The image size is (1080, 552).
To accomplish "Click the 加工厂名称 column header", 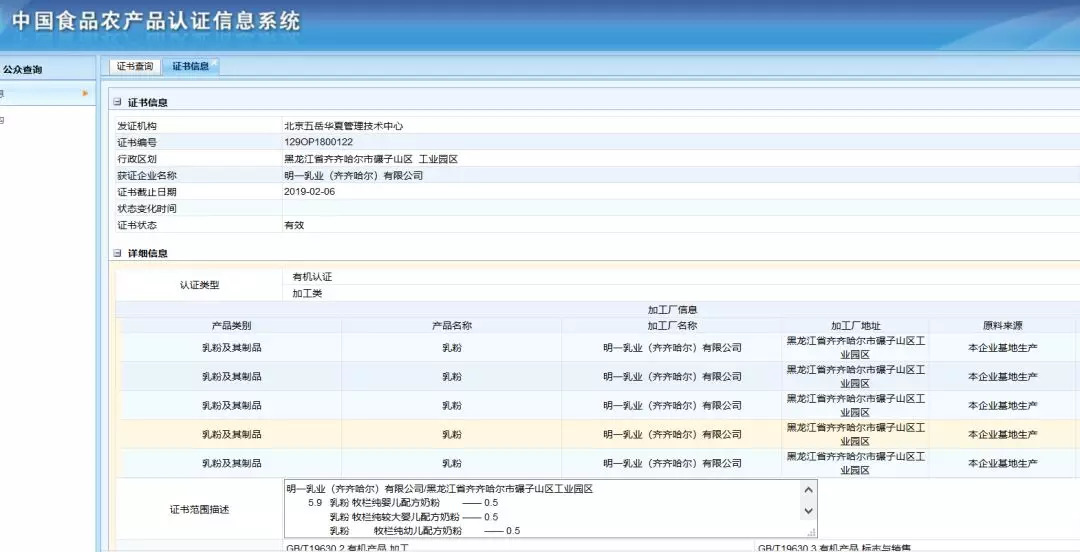I will (x=673, y=325).
